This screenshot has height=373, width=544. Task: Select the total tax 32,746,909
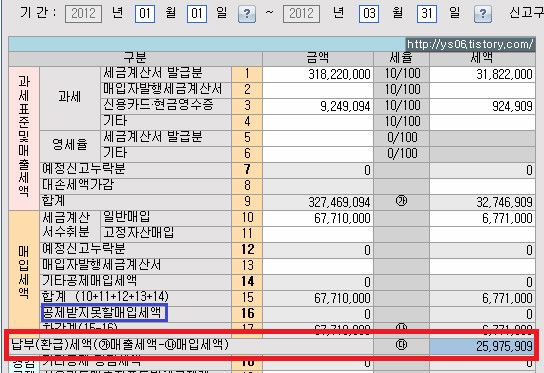click(x=482, y=202)
